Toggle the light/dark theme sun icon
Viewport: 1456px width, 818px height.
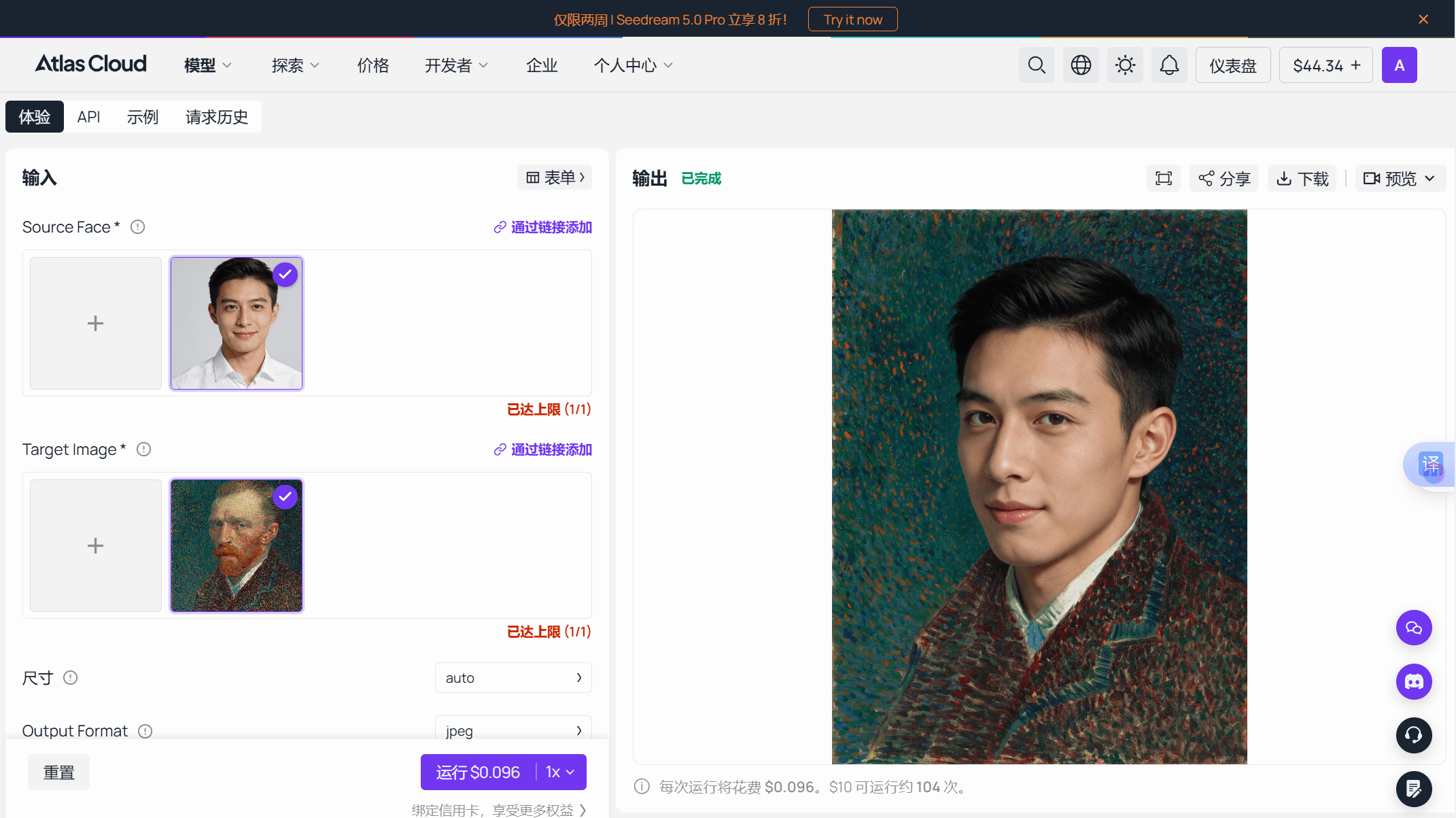(x=1125, y=65)
